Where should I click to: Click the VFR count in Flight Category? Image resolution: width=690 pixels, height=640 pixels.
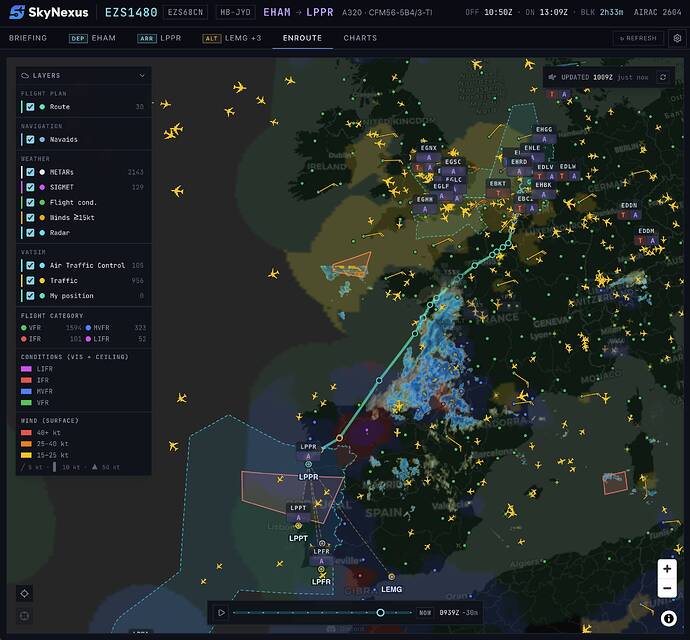(x=73, y=327)
